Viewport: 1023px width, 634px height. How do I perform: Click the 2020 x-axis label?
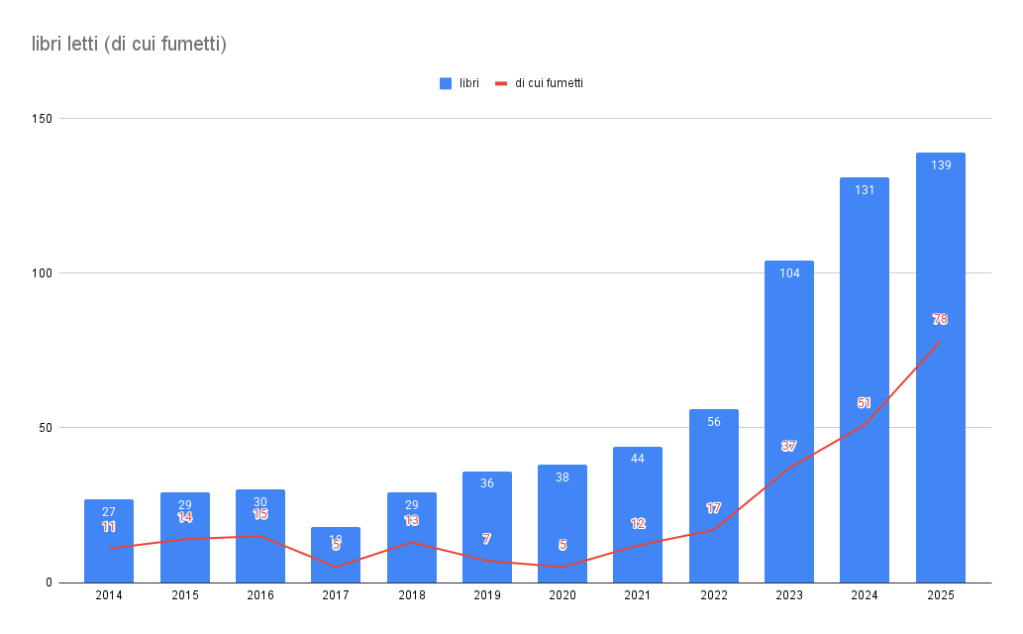pyautogui.click(x=562, y=596)
